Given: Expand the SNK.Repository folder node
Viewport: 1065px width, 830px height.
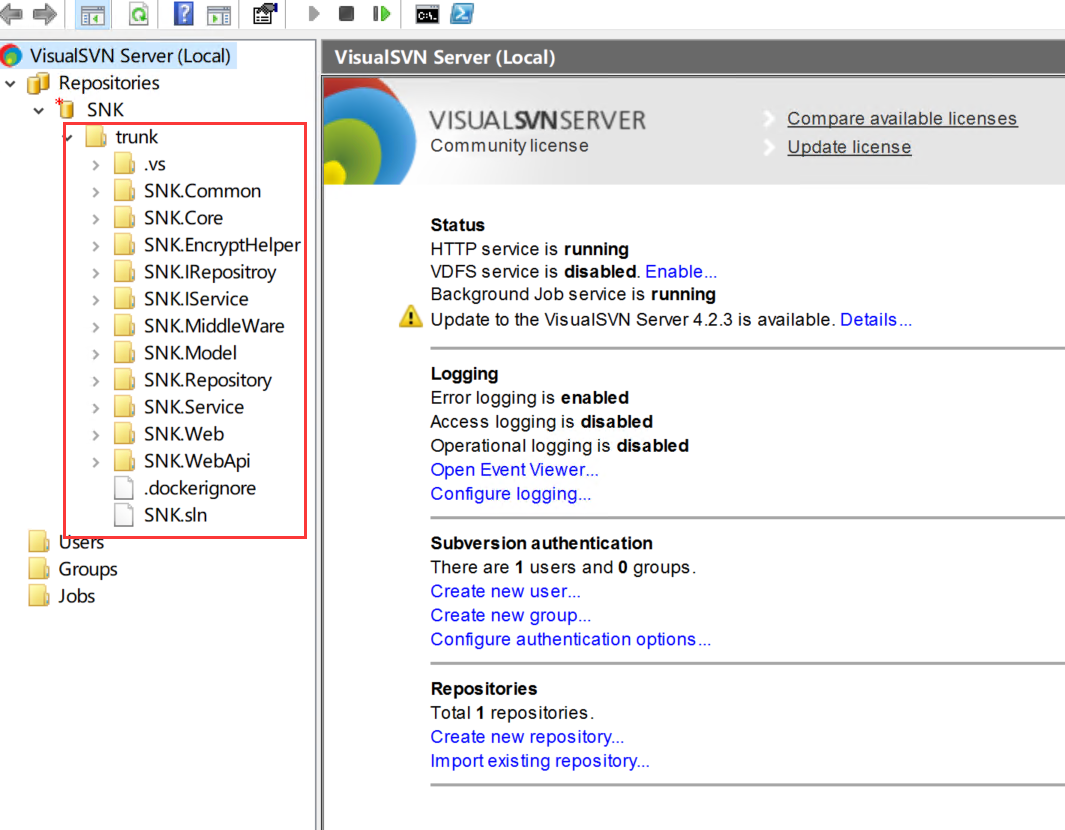Looking at the screenshot, I should tap(96, 381).
